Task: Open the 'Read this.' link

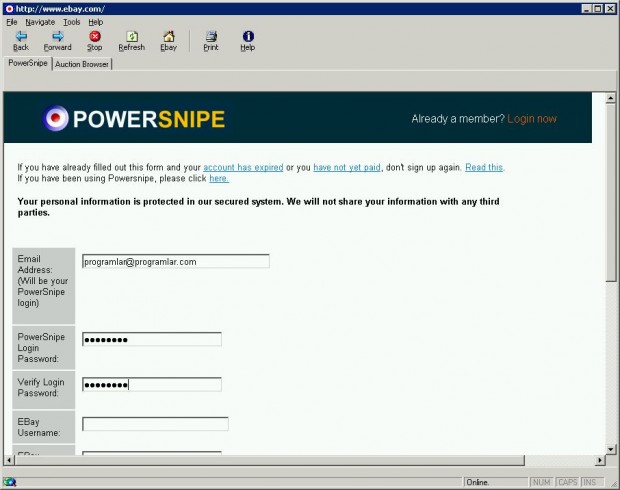Action: click(484, 167)
